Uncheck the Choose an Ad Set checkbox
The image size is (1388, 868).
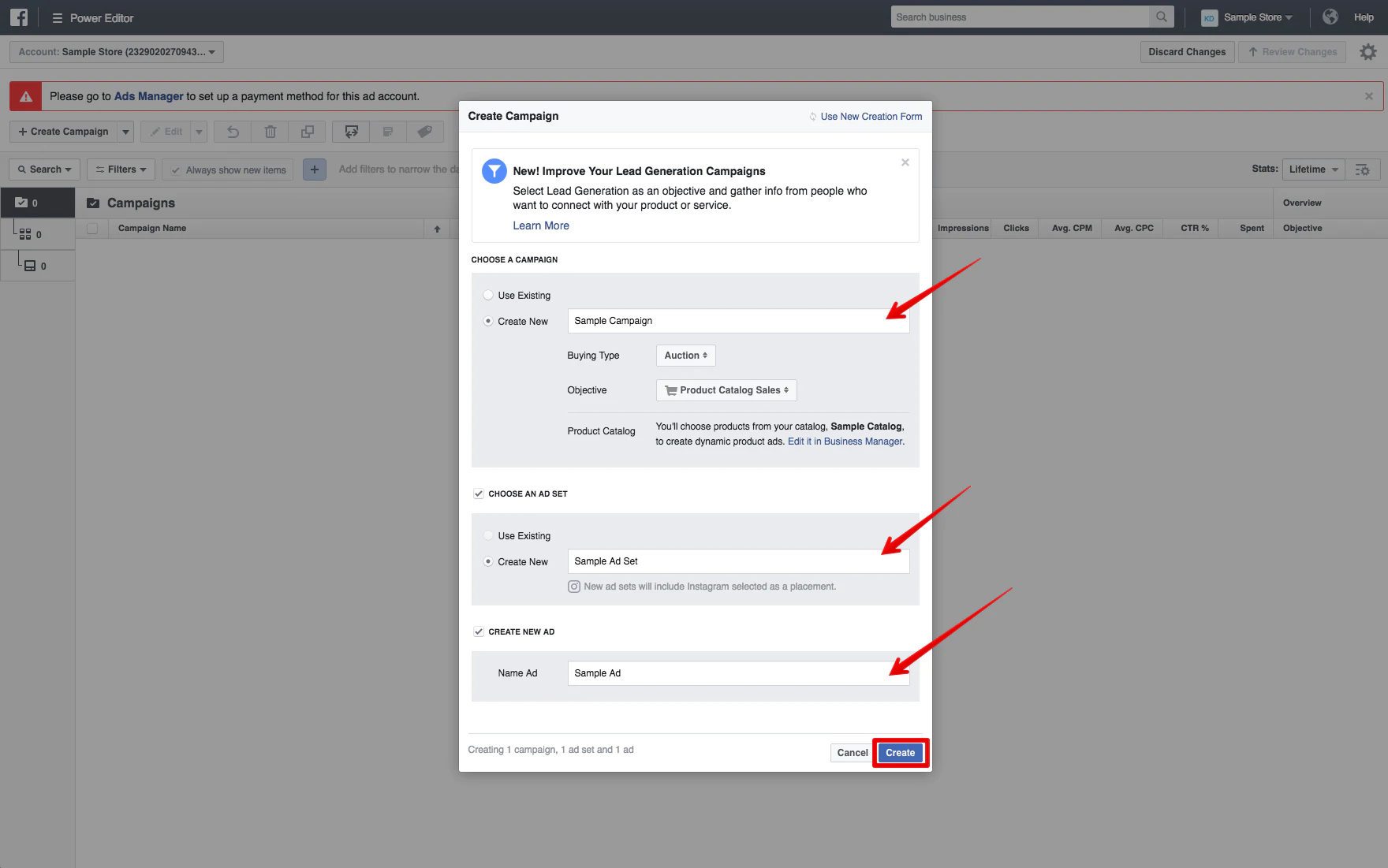(479, 494)
